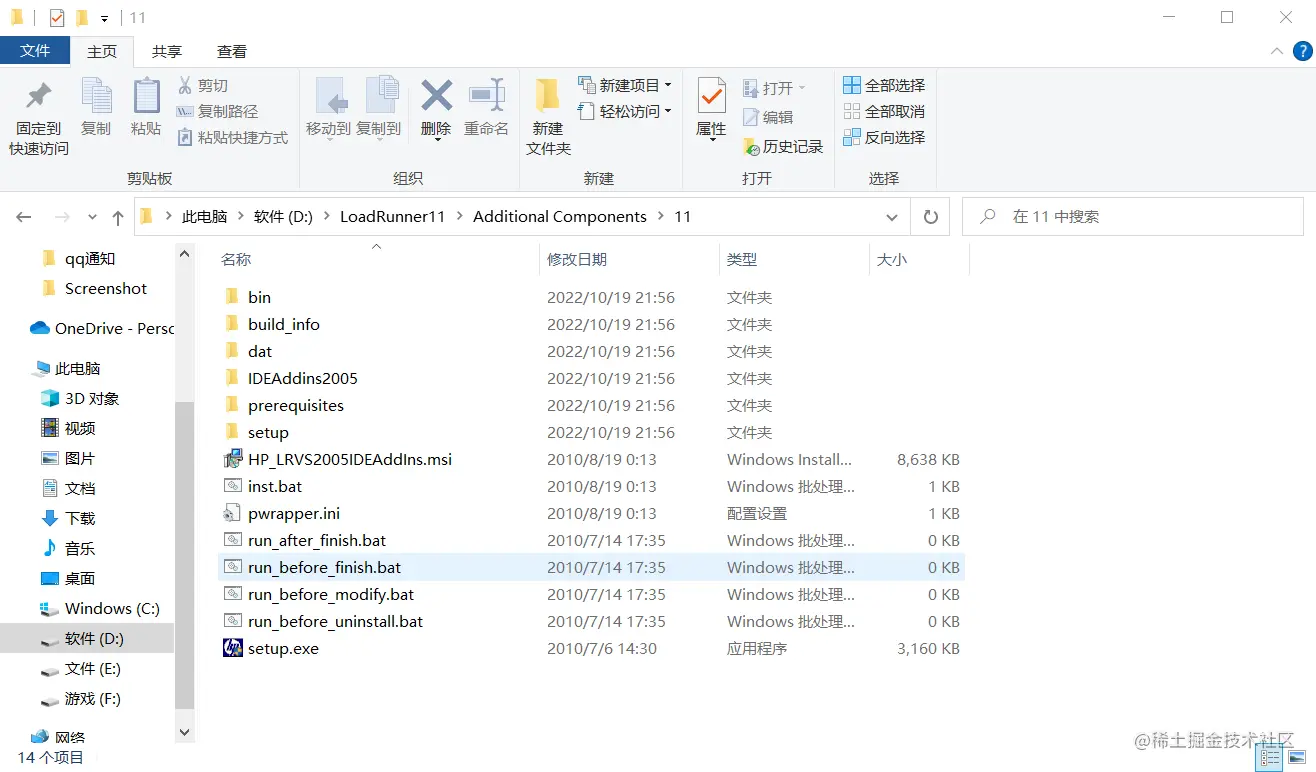Click LoadRunner11 in the address bar path

(392, 217)
